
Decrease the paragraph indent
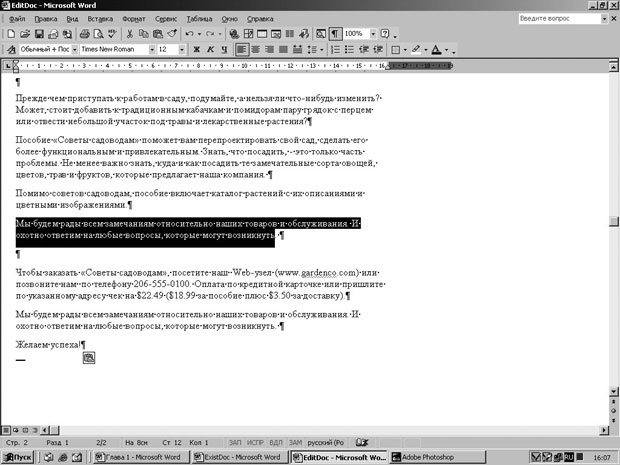click(x=364, y=50)
